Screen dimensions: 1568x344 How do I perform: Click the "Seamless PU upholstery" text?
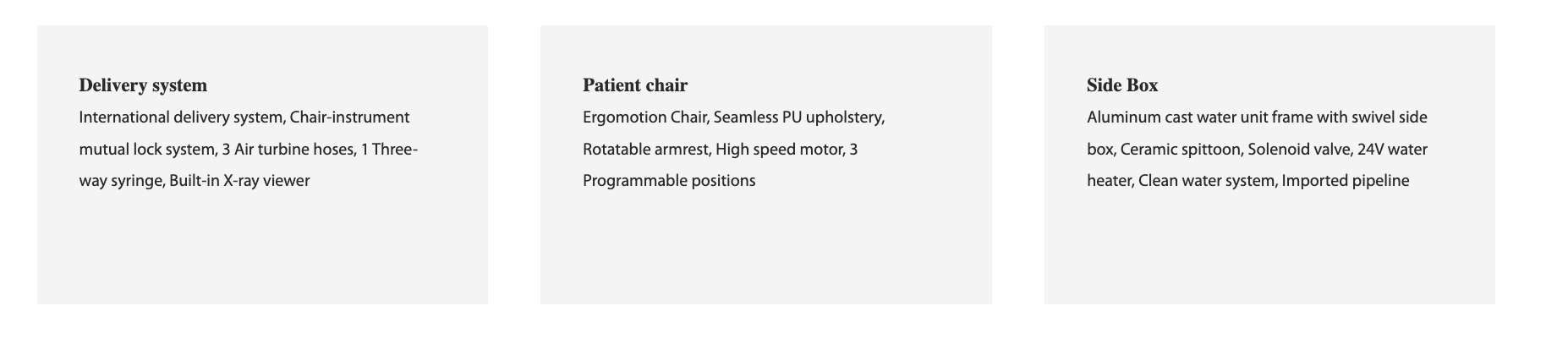pos(798,117)
